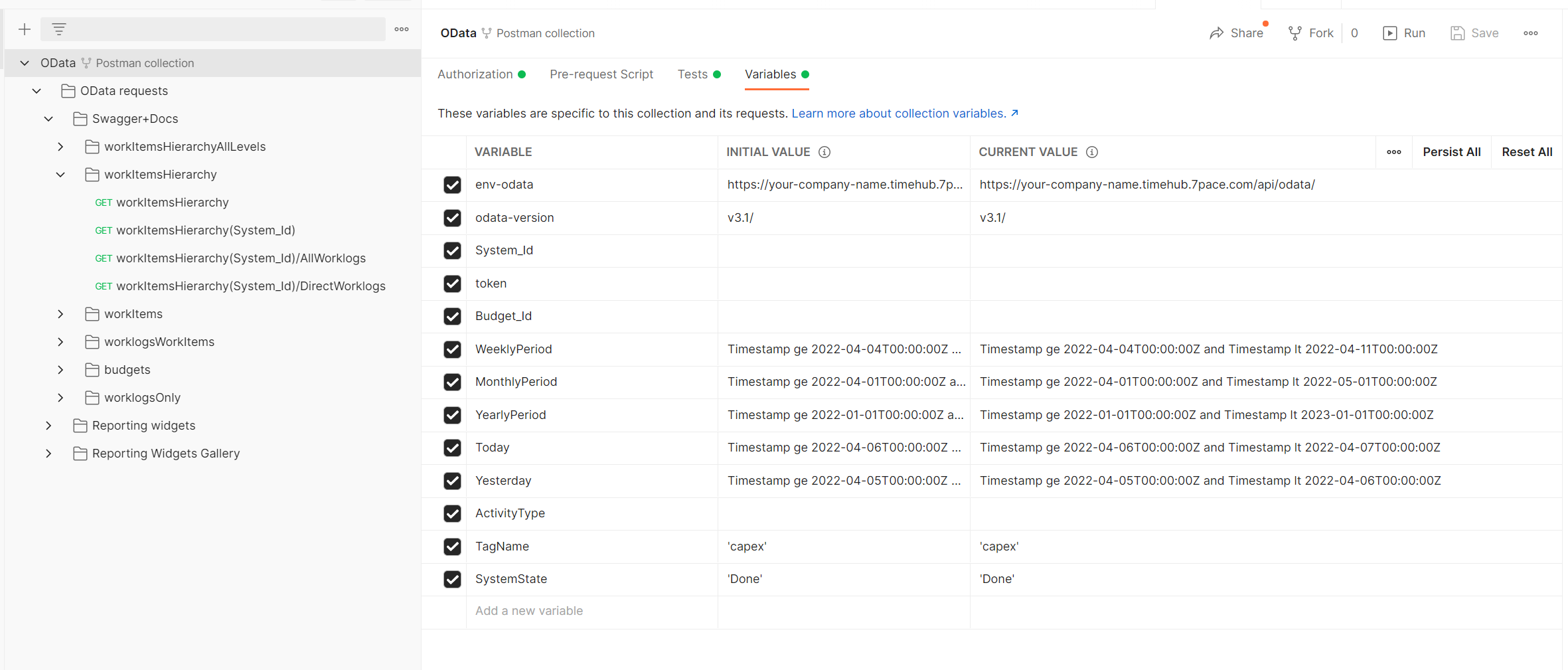1568x670 pixels.
Task: Expand the budgets folder chevron
Action: coord(60,370)
